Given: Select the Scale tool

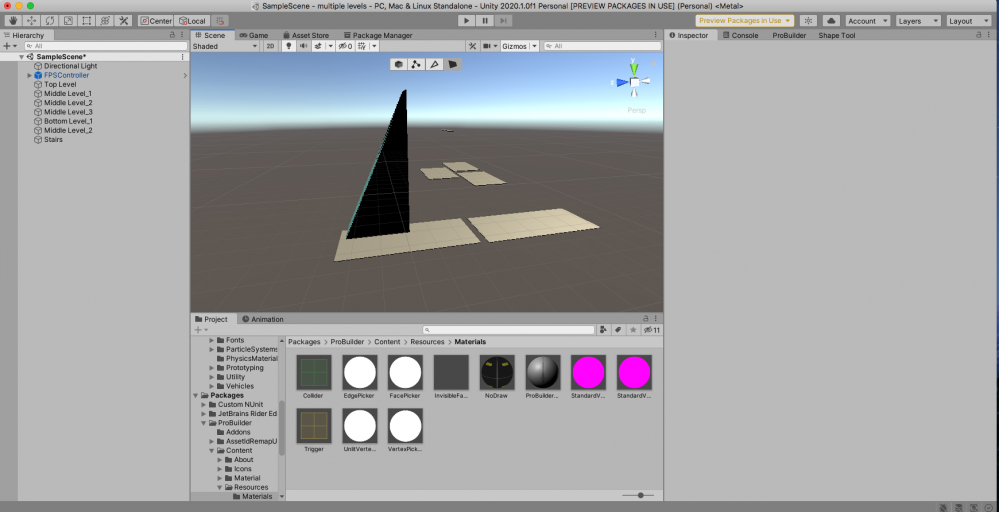Looking at the screenshot, I should tap(68, 21).
